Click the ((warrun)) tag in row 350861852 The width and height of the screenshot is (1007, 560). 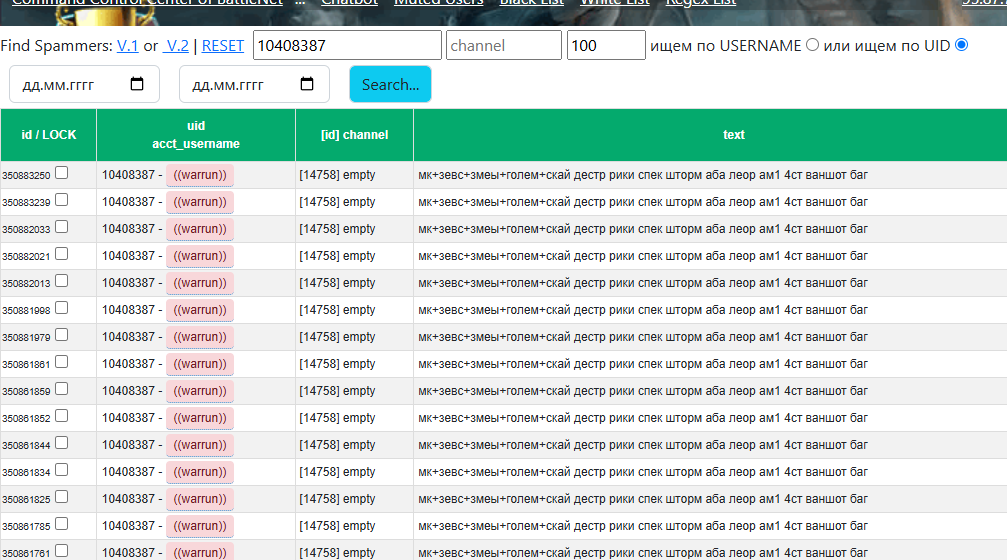click(200, 418)
